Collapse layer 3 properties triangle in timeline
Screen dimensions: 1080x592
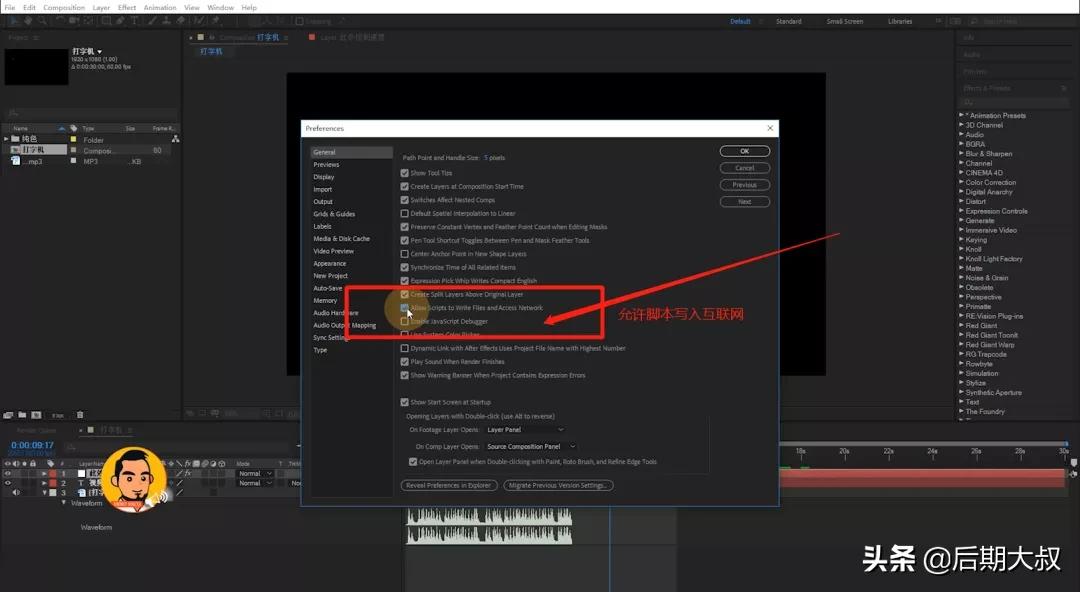45,493
